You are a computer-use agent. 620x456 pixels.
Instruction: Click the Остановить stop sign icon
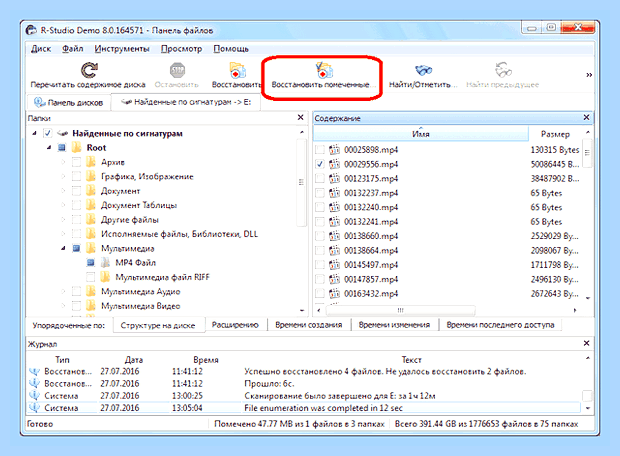(177, 70)
